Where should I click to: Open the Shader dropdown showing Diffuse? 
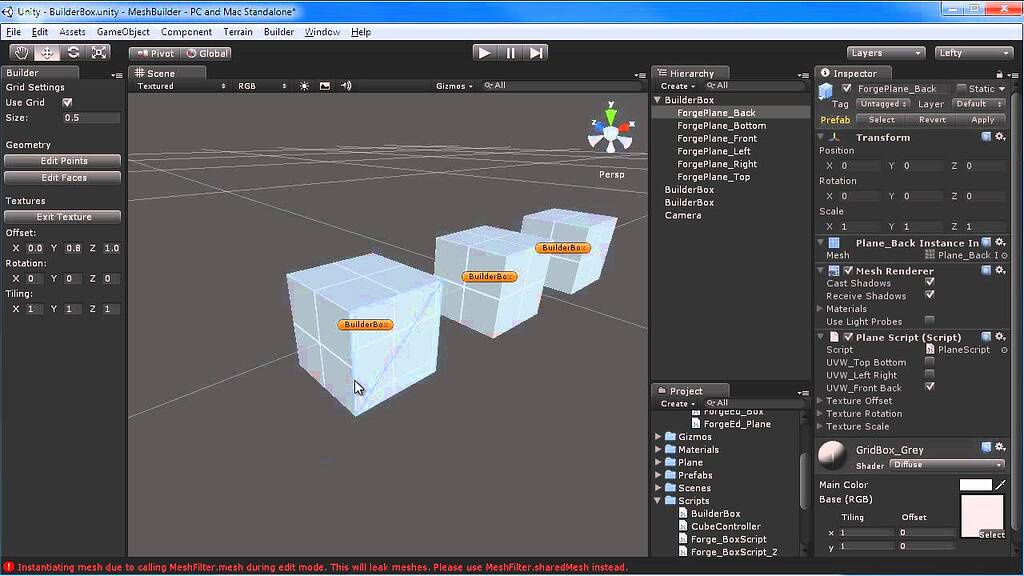(945, 464)
